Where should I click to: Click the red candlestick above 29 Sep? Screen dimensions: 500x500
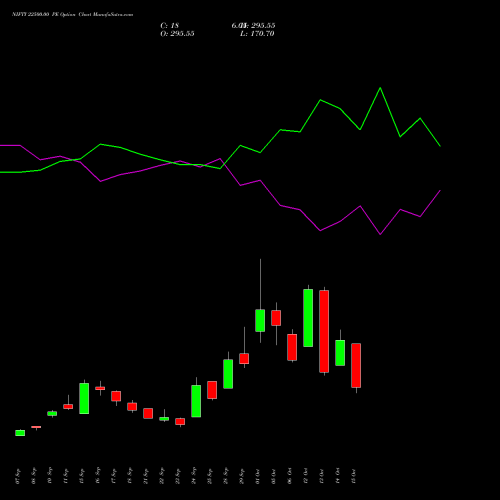coord(244,358)
